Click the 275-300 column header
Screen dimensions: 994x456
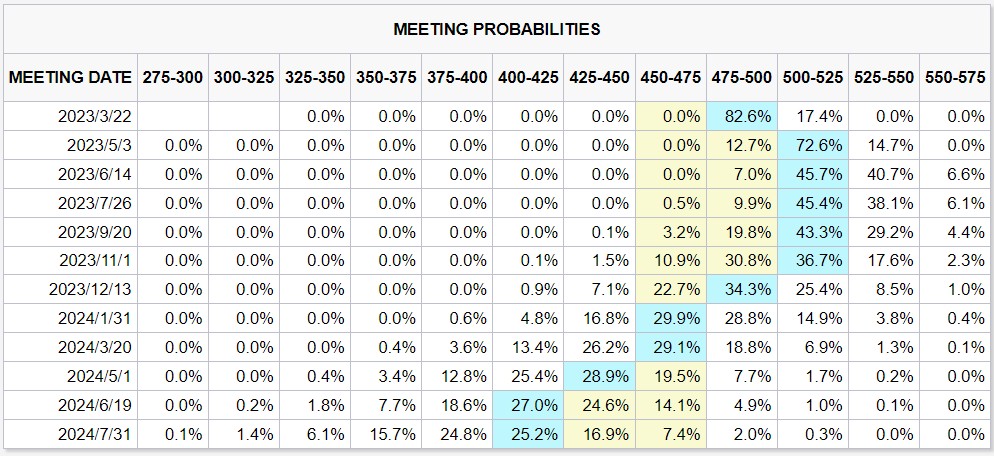pos(172,77)
